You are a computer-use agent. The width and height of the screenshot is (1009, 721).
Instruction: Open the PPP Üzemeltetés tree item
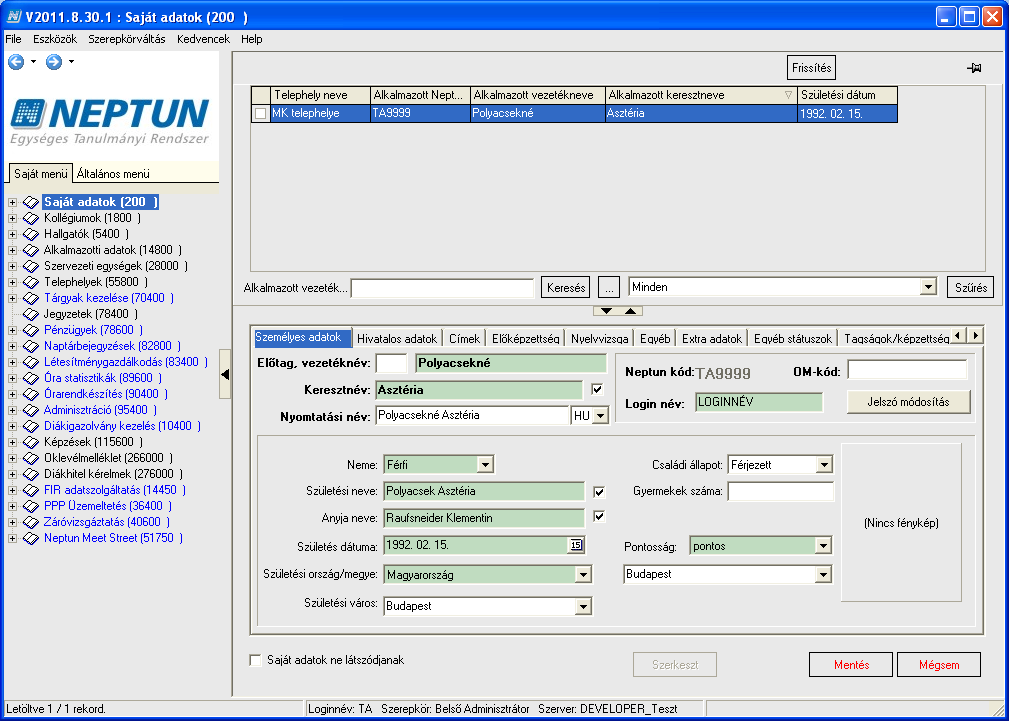108,506
